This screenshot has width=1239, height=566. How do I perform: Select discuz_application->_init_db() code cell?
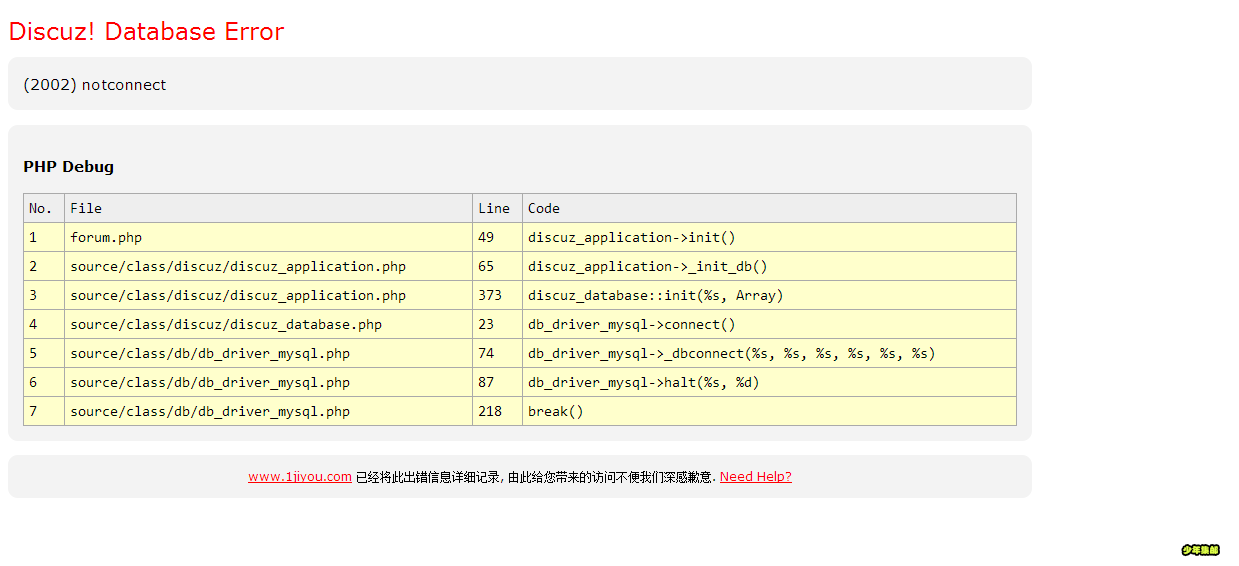coord(770,266)
